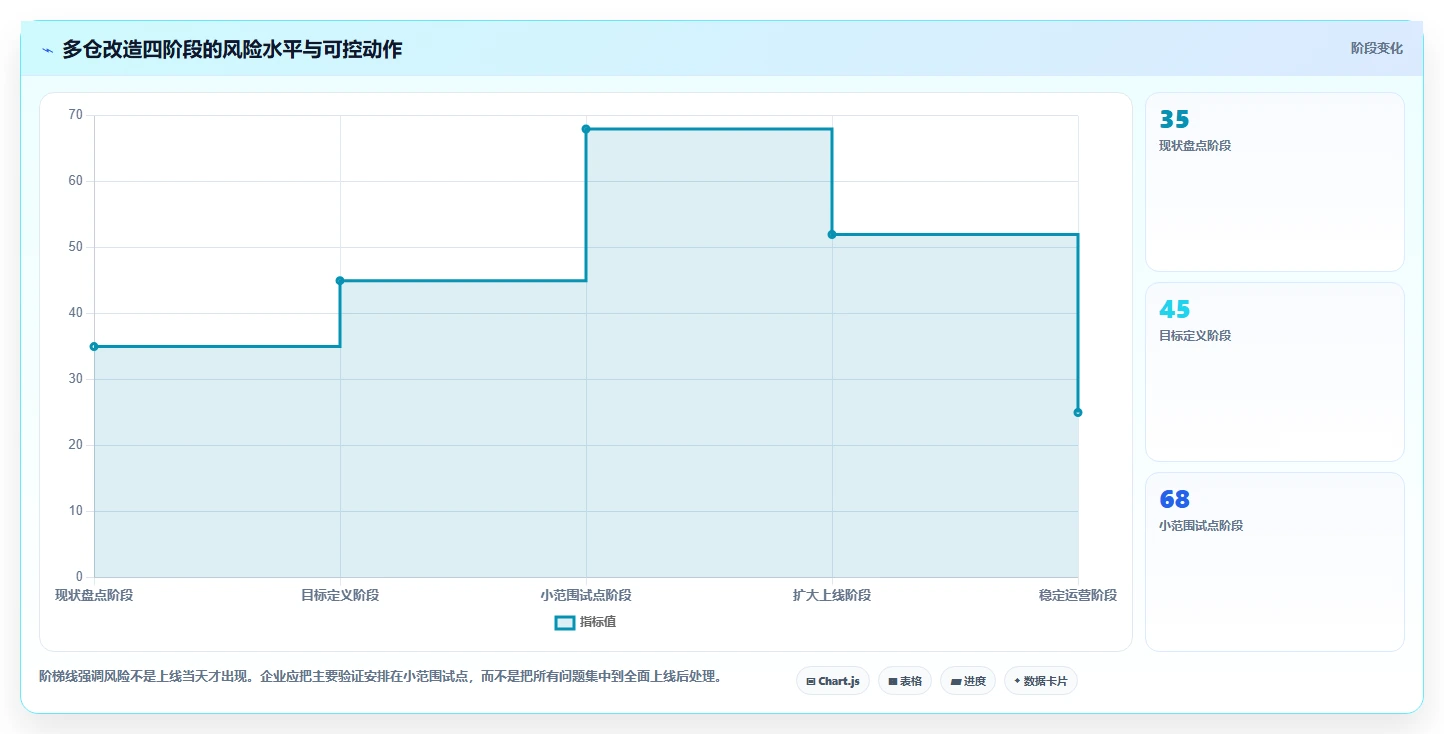
Task: Click the 现状盘点阶段 x-axis label
Action: pyautogui.click(x=94, y=595)
